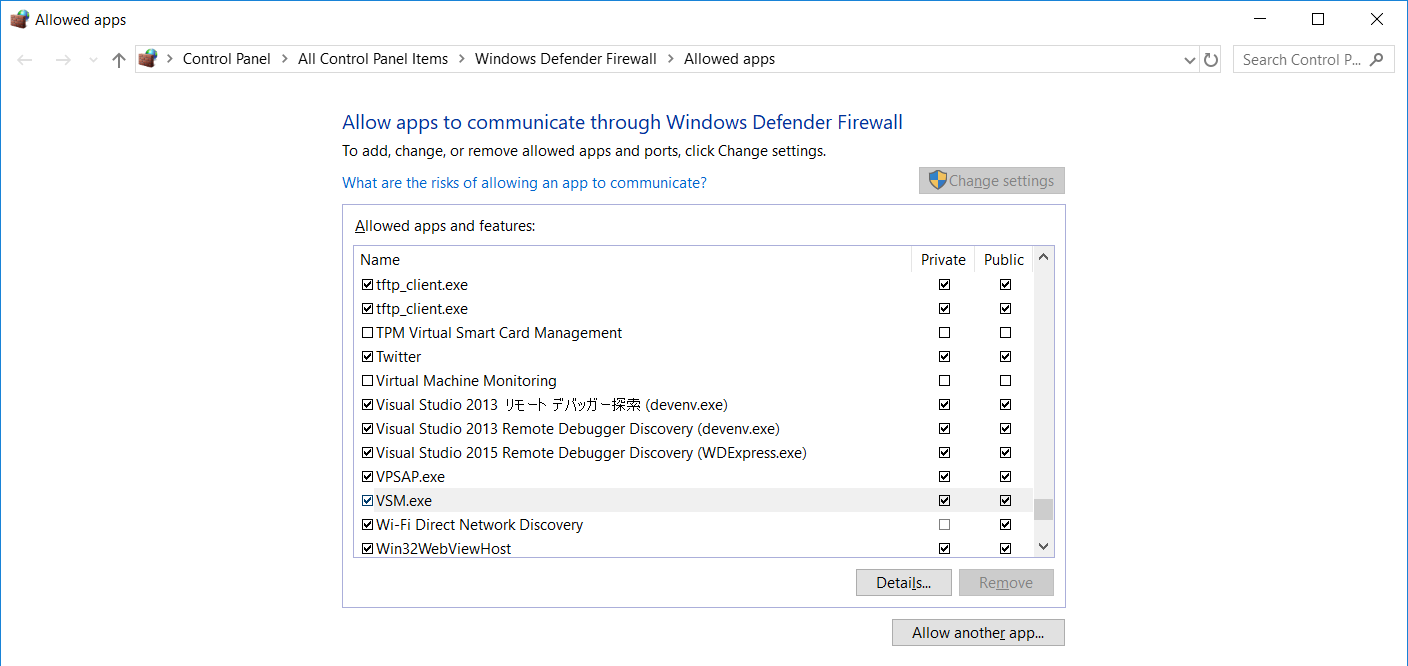Click the list scrollbar up arrow
Image resolution: width=1408 pixels, height=666 pixels.
pyautogui.click(x=1044, y=257)
